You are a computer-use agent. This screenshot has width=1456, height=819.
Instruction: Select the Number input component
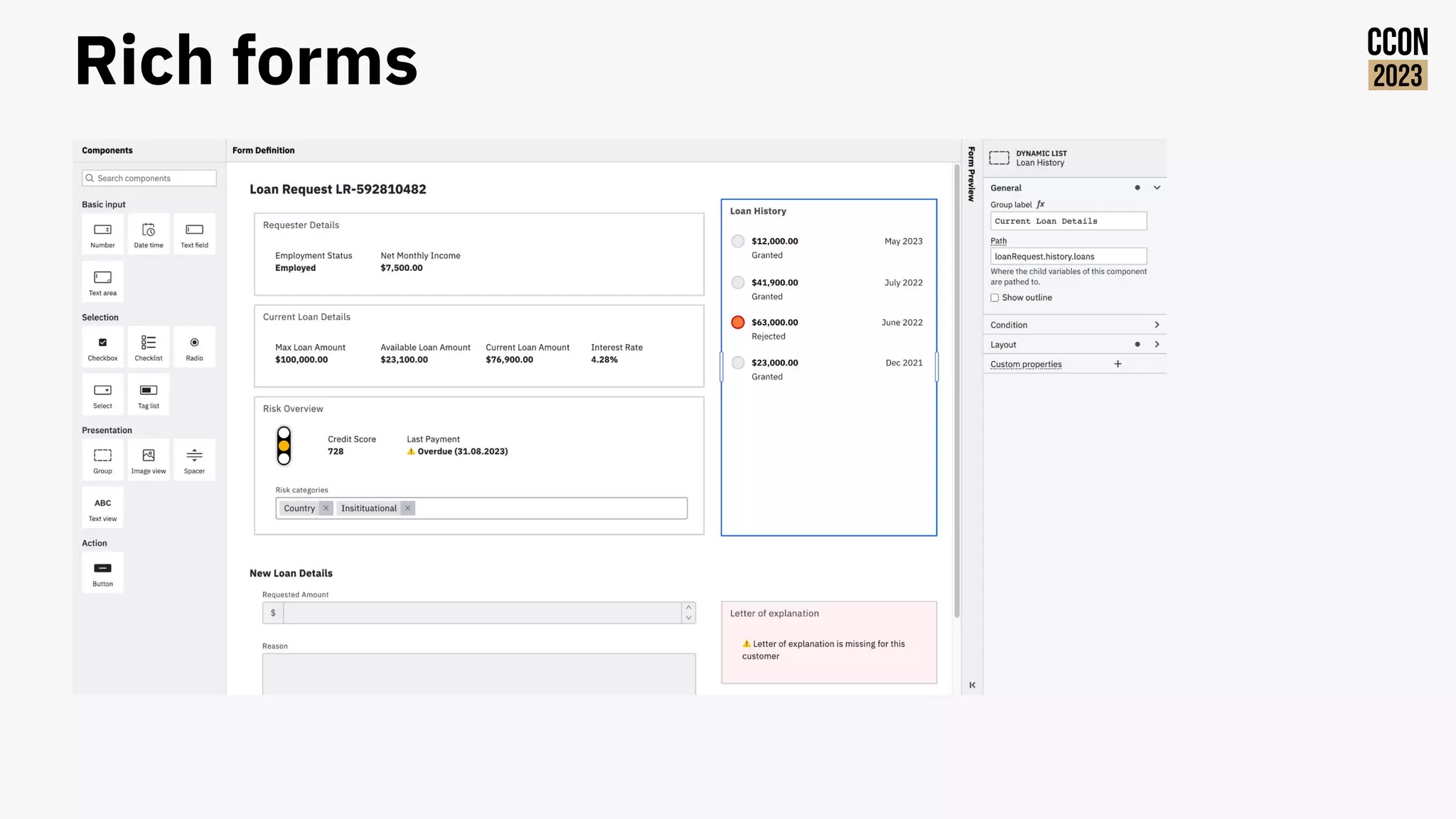click(102, 234)
